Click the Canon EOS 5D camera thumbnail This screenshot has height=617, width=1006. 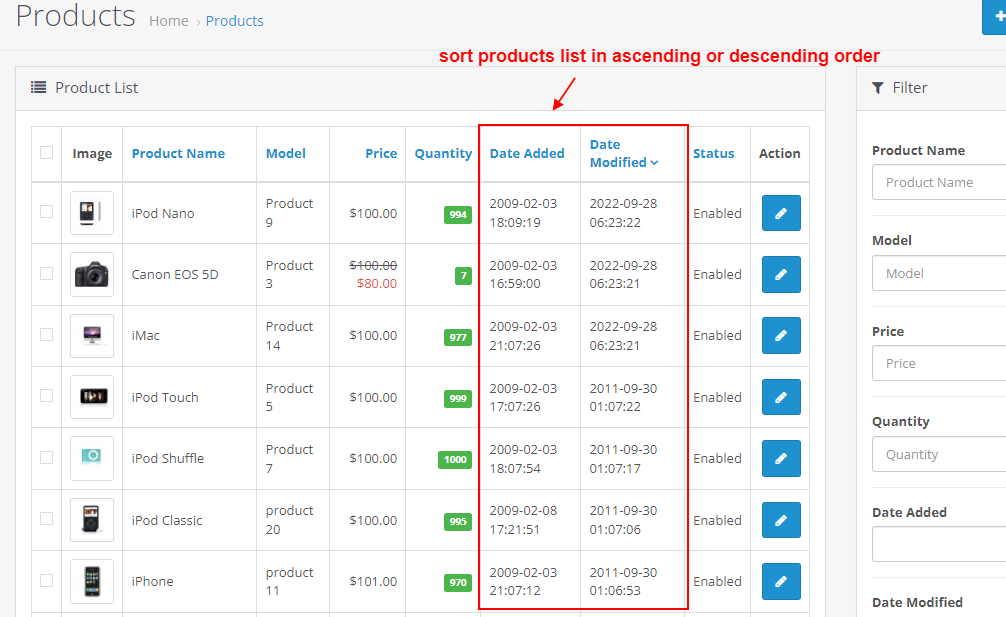[x=92, y=274]
